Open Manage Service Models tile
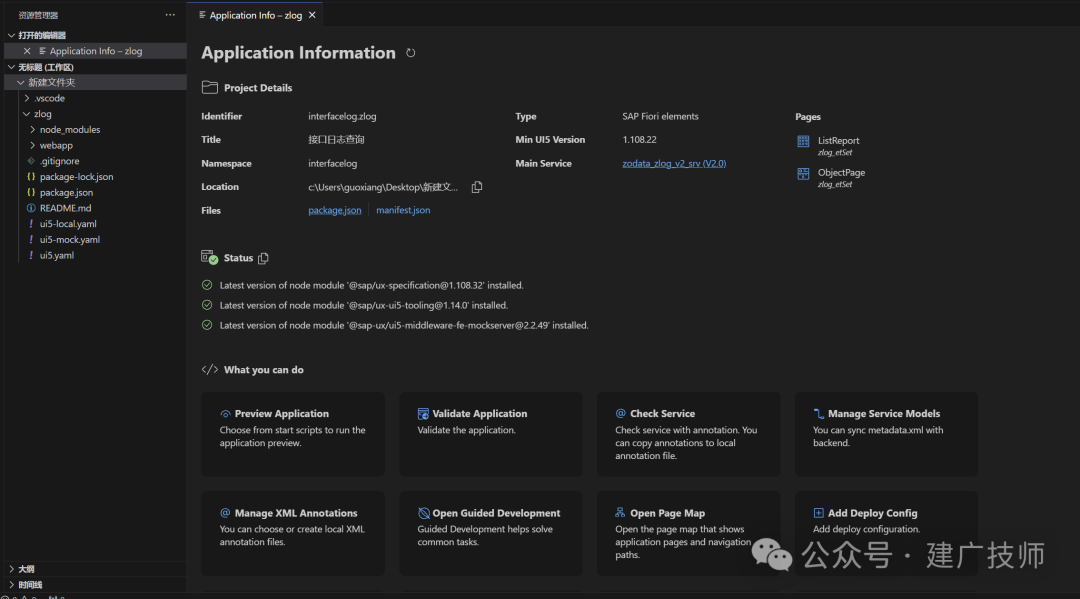This screenshot has height=599, width=1080. coord(886,434)
